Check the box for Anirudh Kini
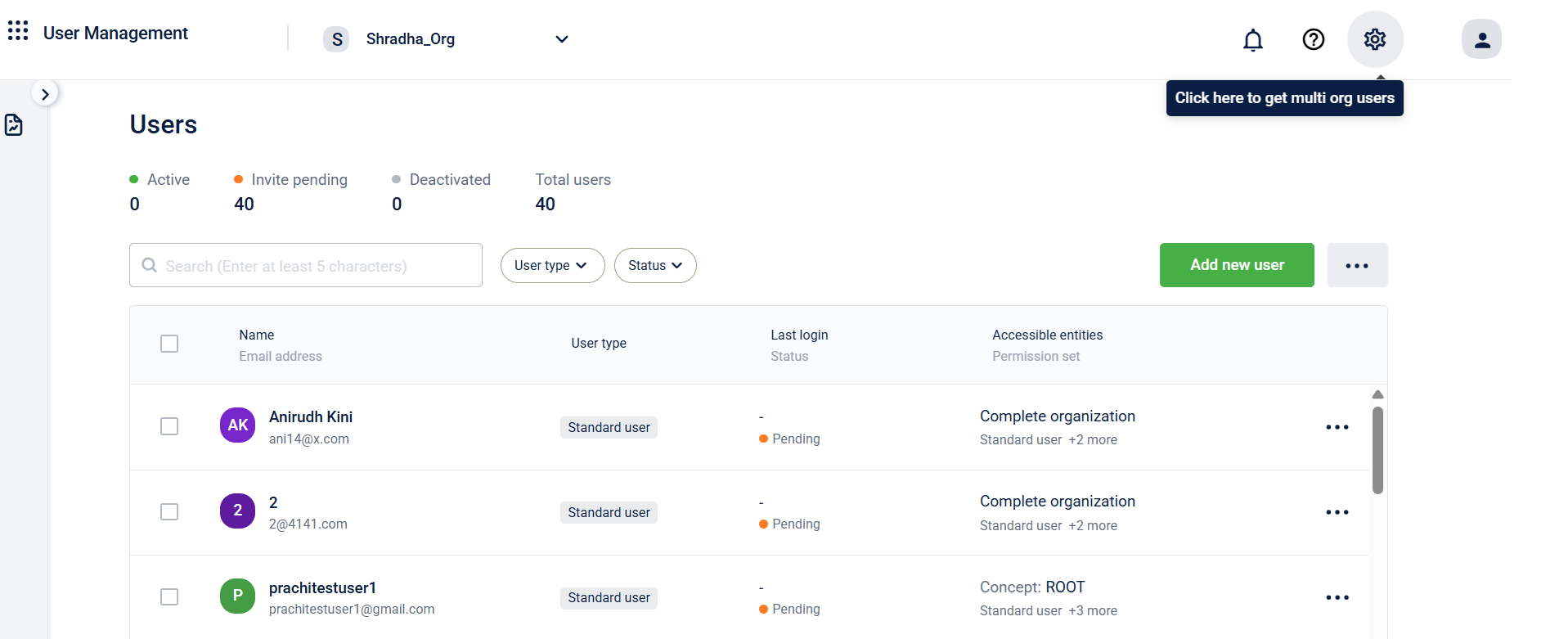Screen dimensions: 1568x639 point(169,426)
